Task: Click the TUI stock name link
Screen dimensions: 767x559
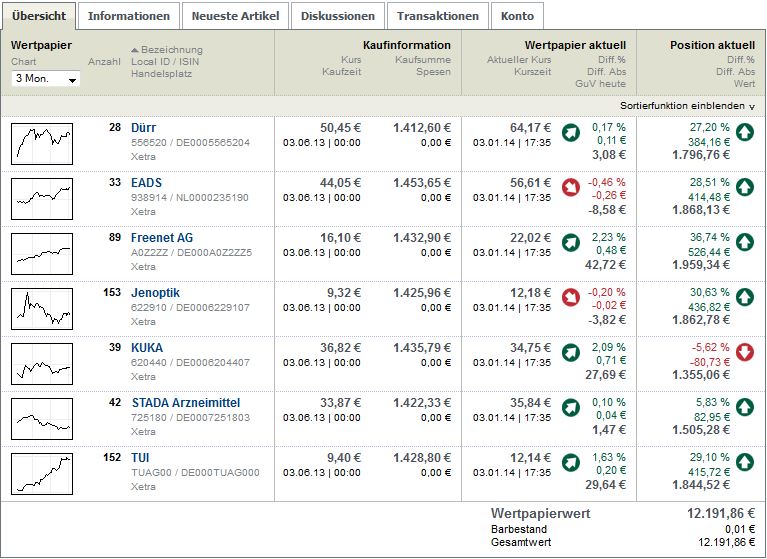Action: tap(141, 458)
